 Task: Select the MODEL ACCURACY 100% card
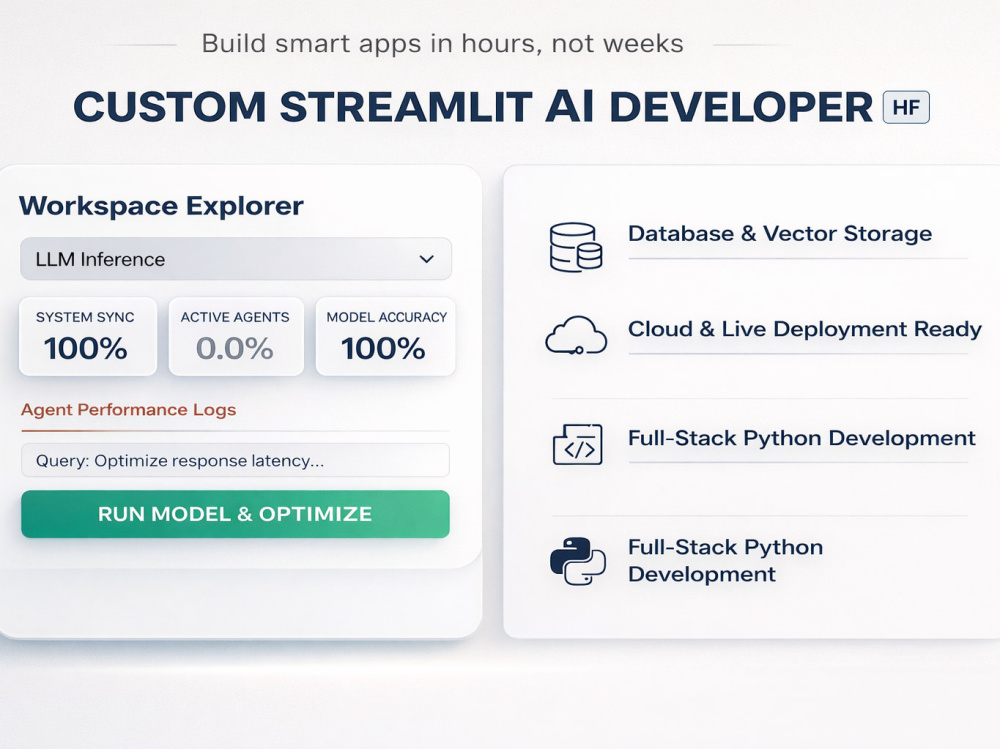tap(385, 336)
